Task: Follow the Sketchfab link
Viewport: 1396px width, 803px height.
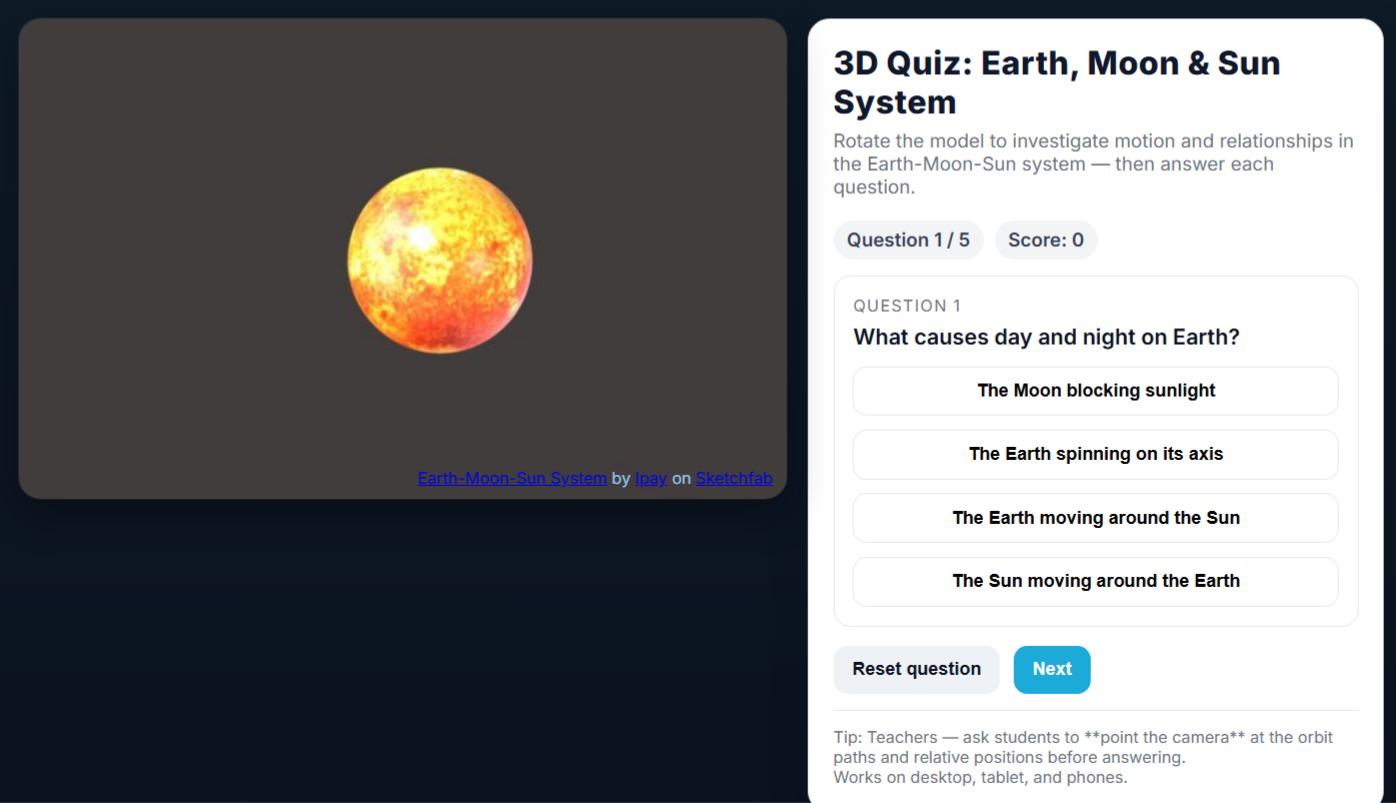Action: (734, 478)
